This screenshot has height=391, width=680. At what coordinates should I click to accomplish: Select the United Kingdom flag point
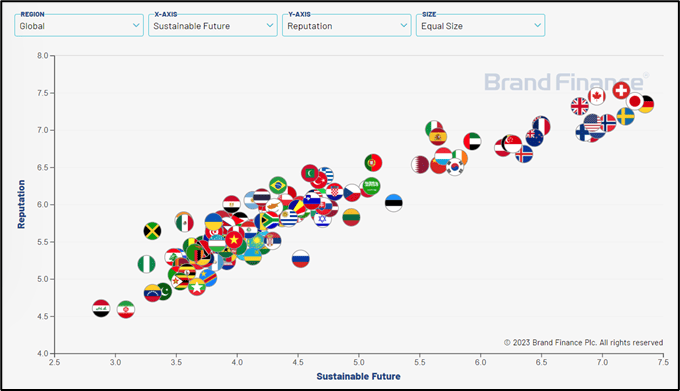tap(579, 106)
